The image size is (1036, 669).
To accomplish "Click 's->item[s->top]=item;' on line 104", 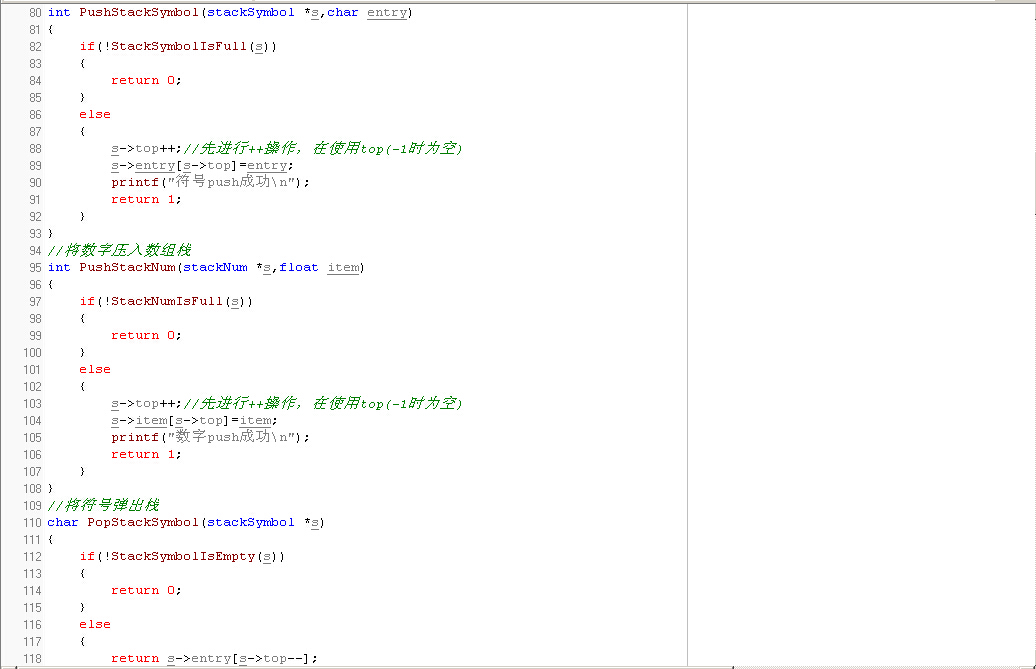I will pyautogui.click(x=194, y=421).
